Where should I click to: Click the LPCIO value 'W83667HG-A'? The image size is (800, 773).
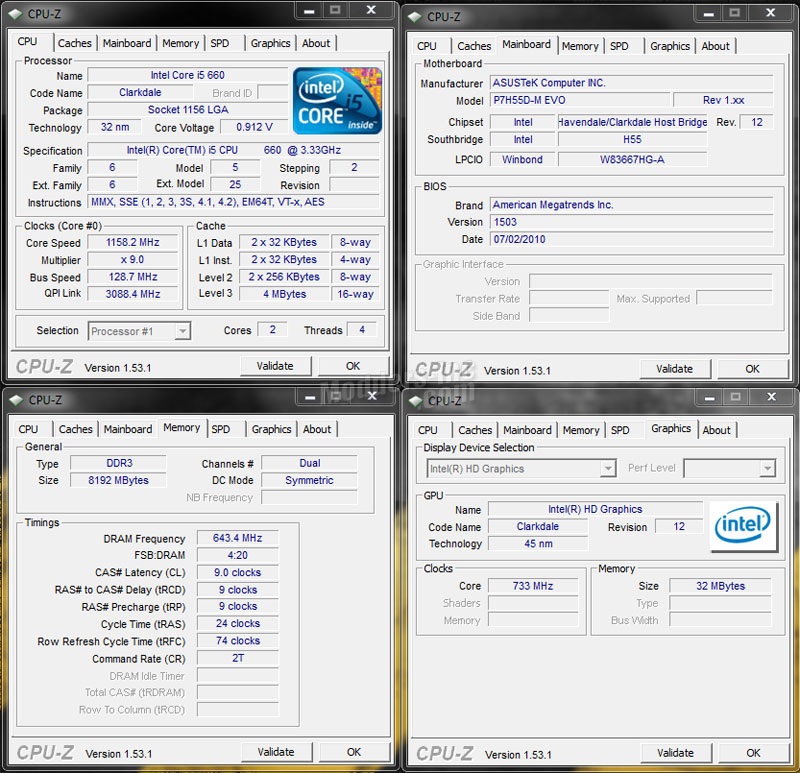click(633, 160)
